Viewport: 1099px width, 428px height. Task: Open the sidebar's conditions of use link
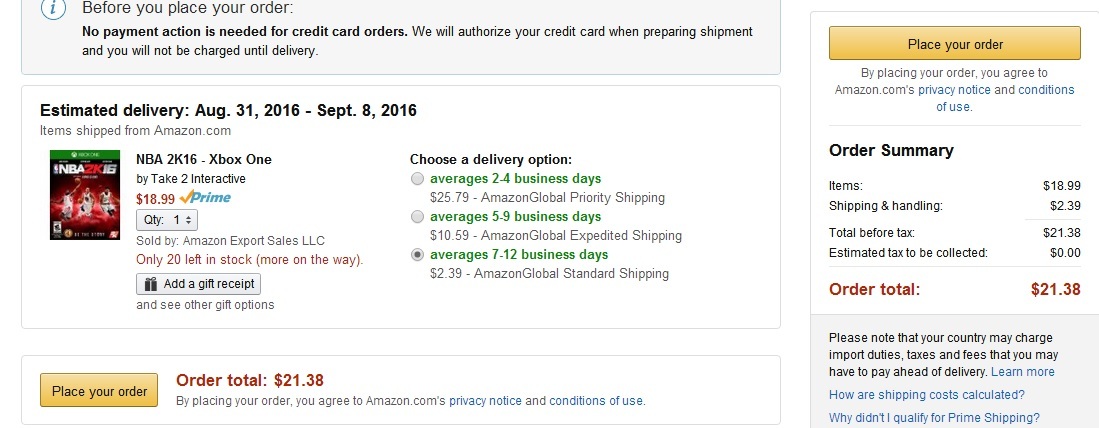pyautogui.click(x=1004, y=98)
